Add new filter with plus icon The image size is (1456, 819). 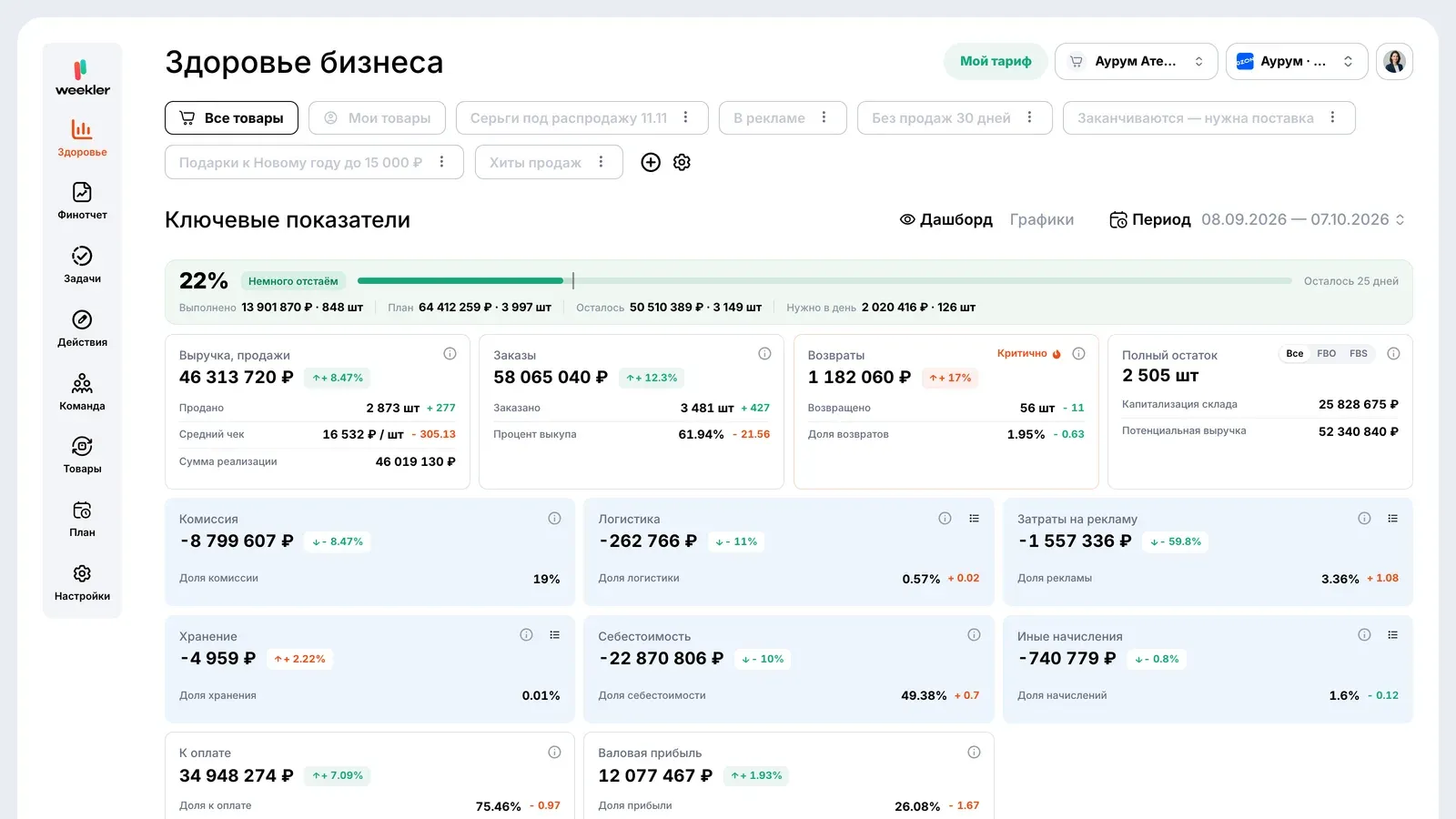[x=651, y=162]
